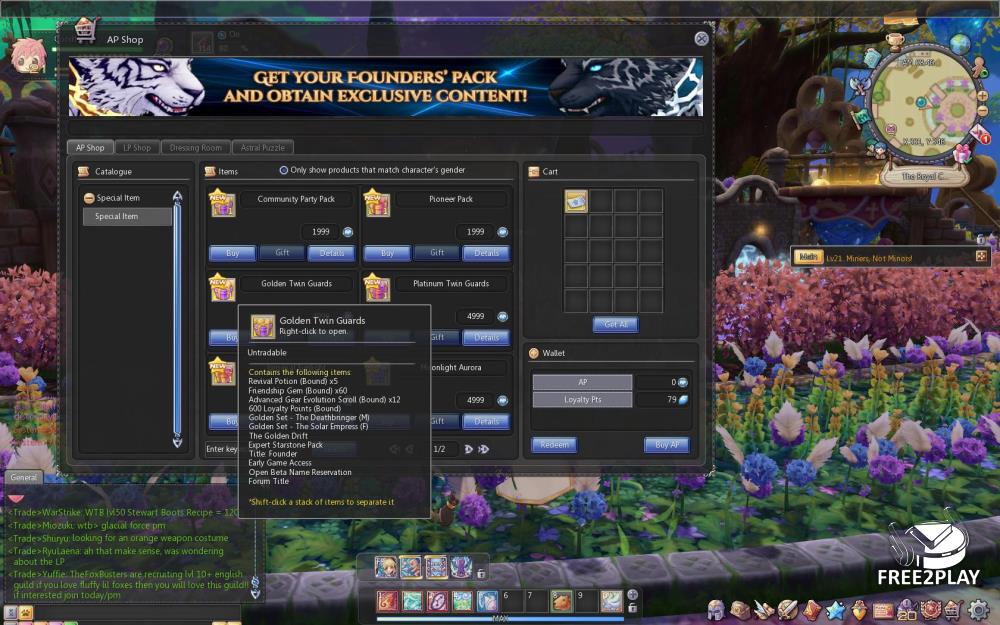Image resolution: width=1000 pixels, height=625 pixels.
Task: Select the General chat tab
Action: point(24,477)
